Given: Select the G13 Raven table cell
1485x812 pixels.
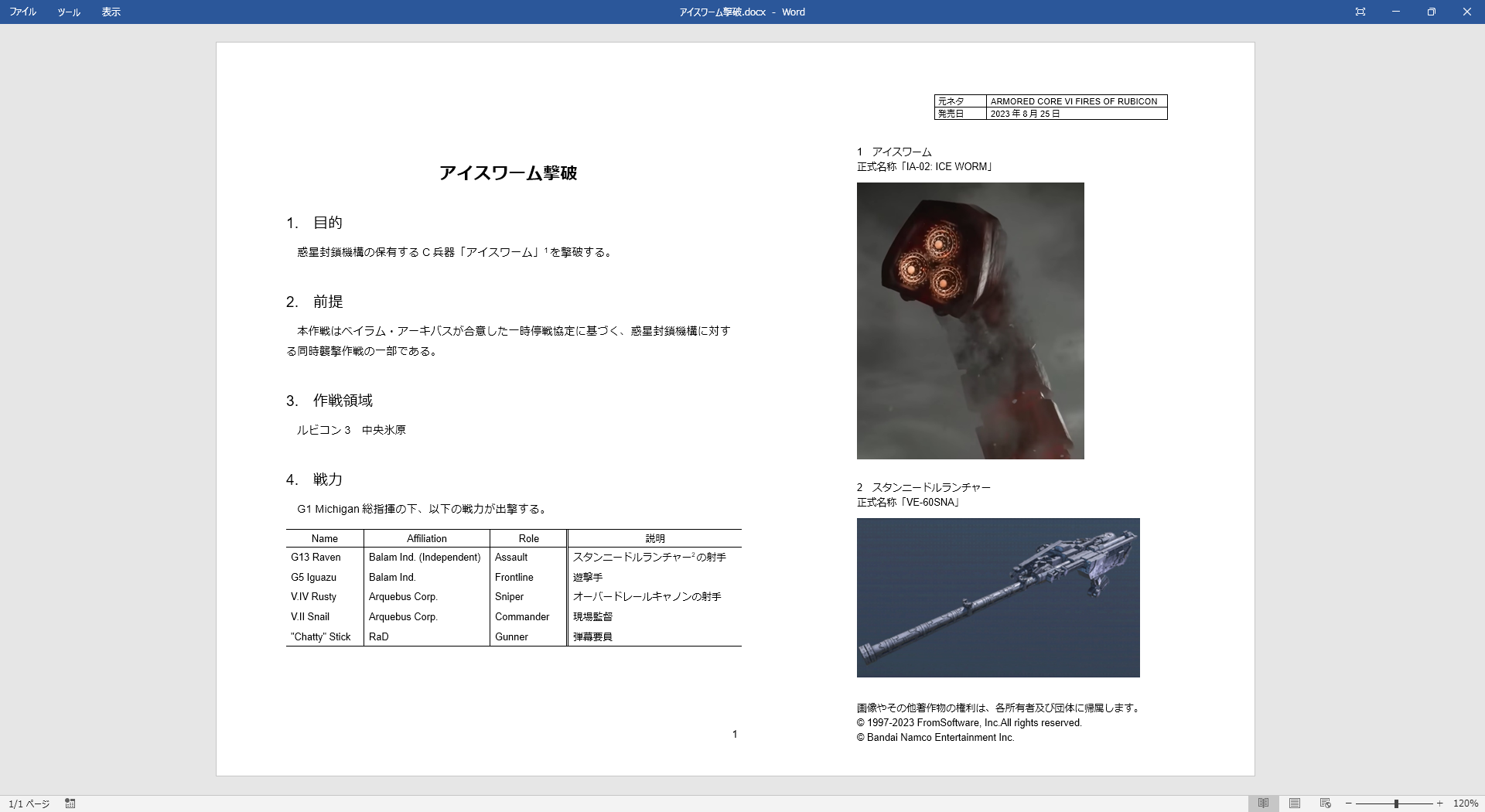Looking at the screenshot, I should [316, 557].
